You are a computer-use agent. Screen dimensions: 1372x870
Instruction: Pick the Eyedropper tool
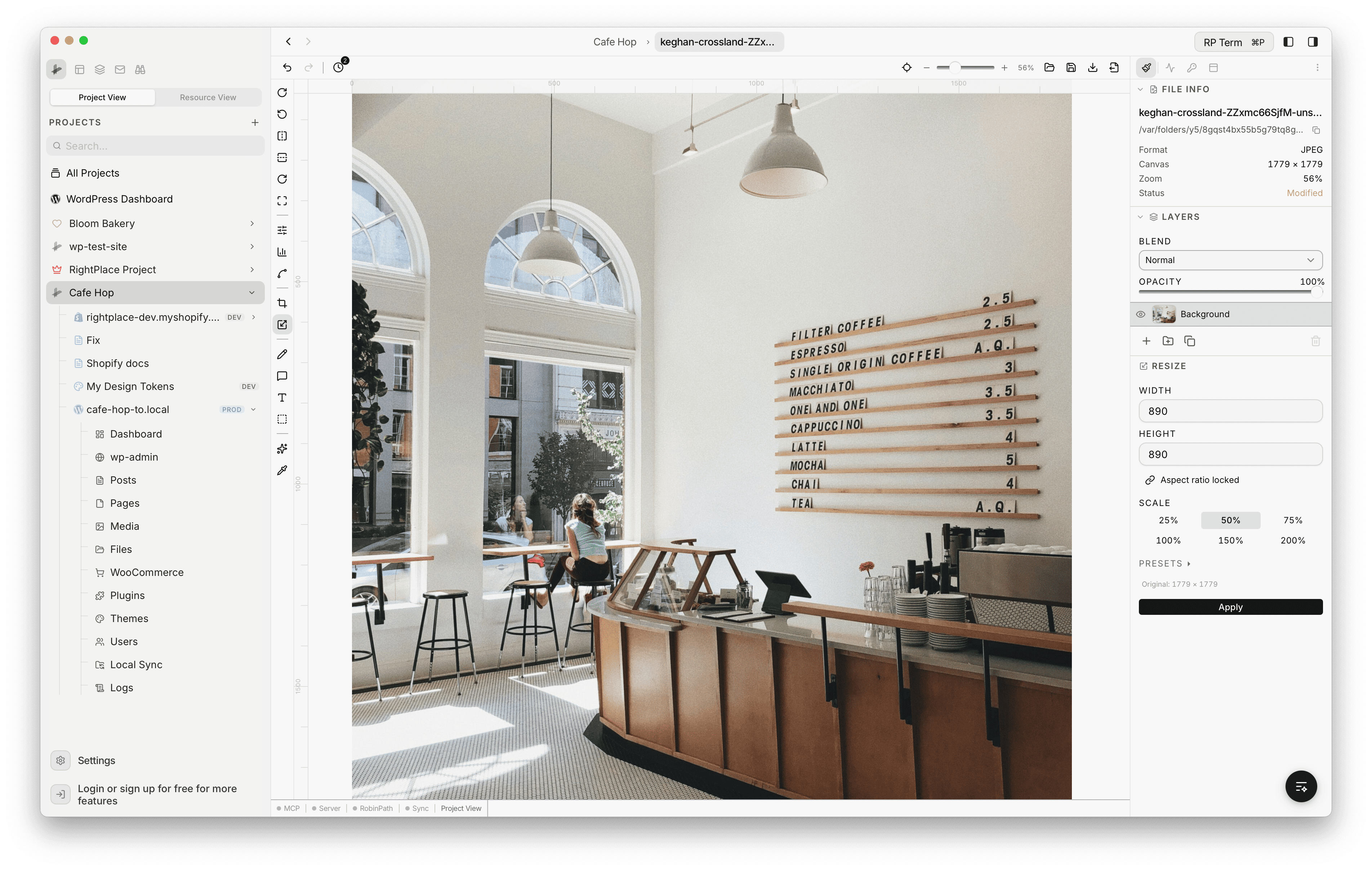(x=282, y=470)
